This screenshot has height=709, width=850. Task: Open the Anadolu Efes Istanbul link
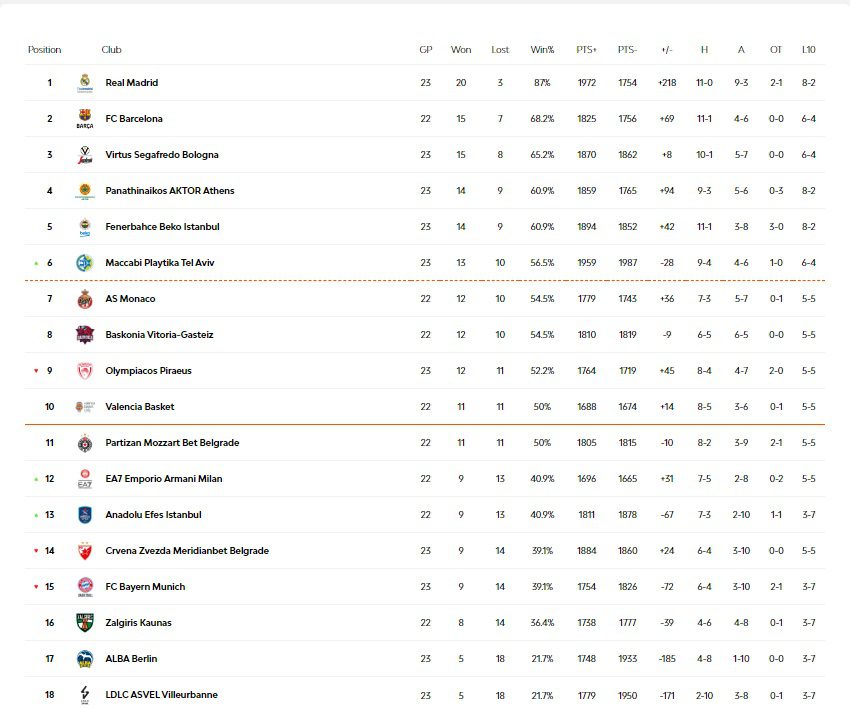153,515
